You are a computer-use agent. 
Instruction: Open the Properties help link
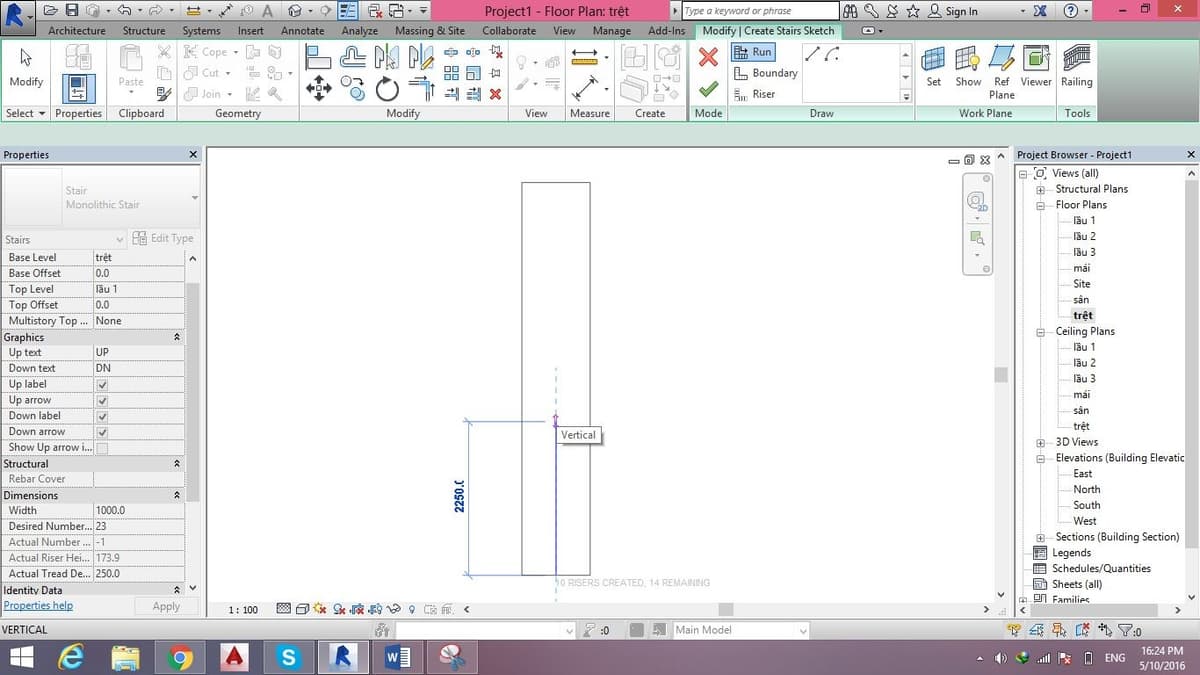click(38, 606)
